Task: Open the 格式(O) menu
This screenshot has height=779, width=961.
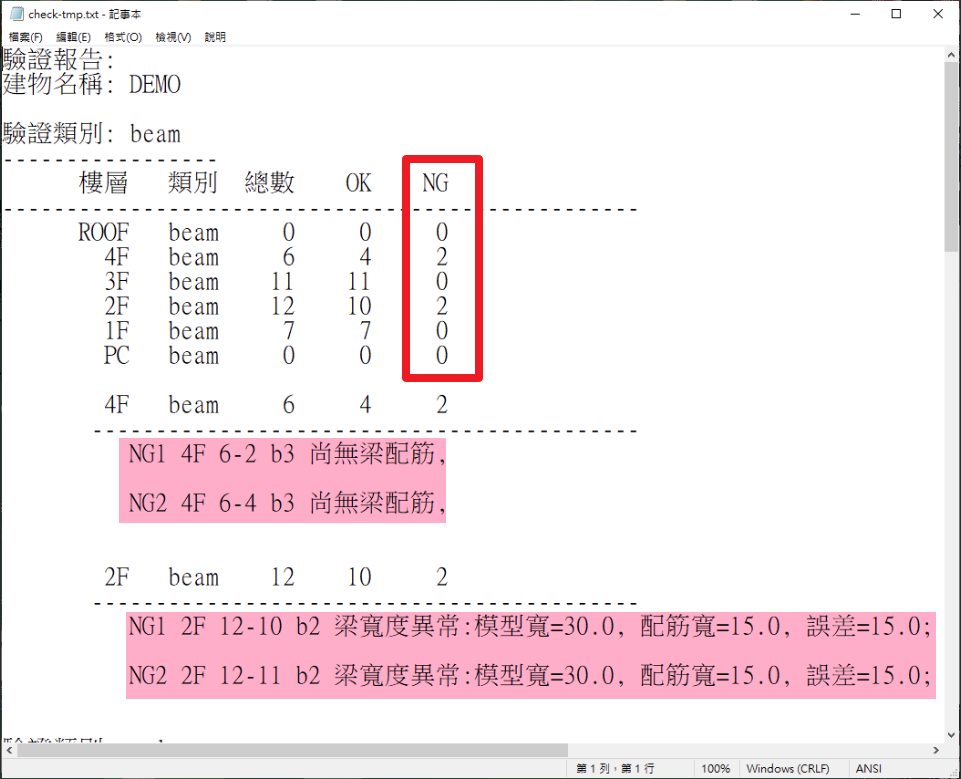Action: click(x=122, y=37)
